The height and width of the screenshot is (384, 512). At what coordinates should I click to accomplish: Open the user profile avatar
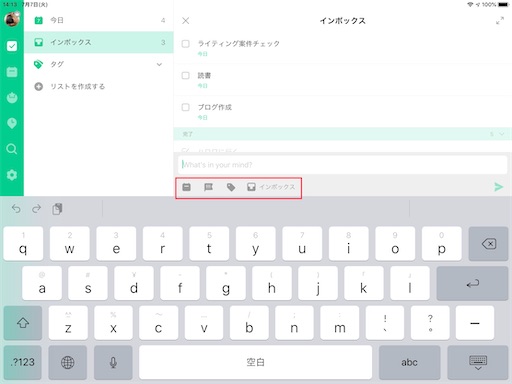(12, 19)
